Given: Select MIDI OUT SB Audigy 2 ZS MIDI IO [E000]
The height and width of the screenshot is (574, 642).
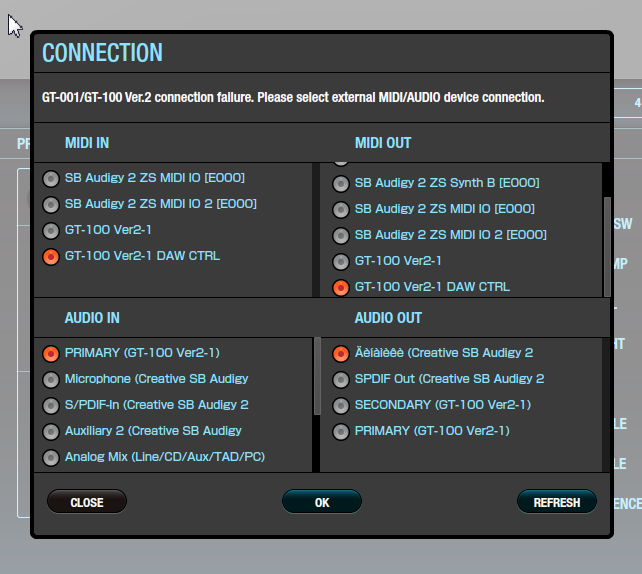Looking at the screenshot, I should point(341,210).
